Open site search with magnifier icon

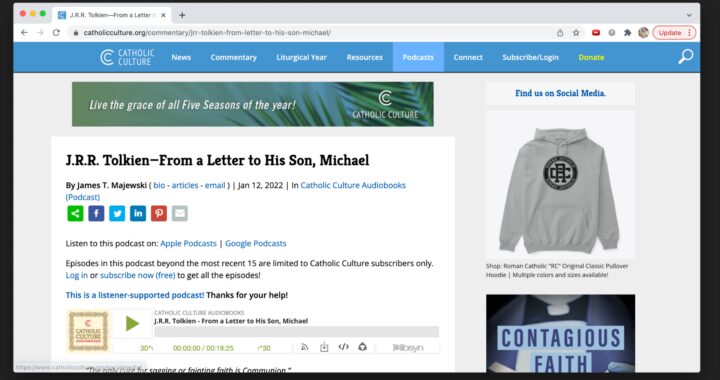tap(685, 57)
